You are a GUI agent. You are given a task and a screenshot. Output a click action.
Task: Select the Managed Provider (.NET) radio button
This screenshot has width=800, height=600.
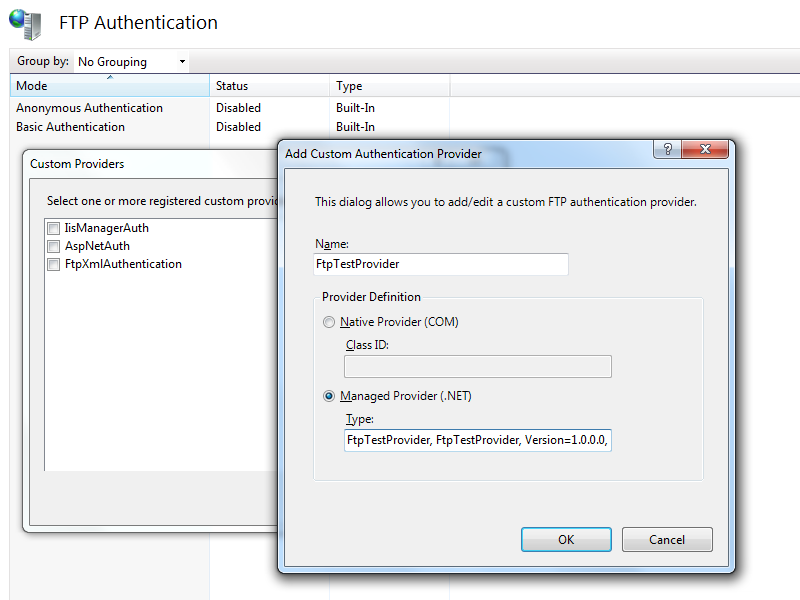(330, 396)
